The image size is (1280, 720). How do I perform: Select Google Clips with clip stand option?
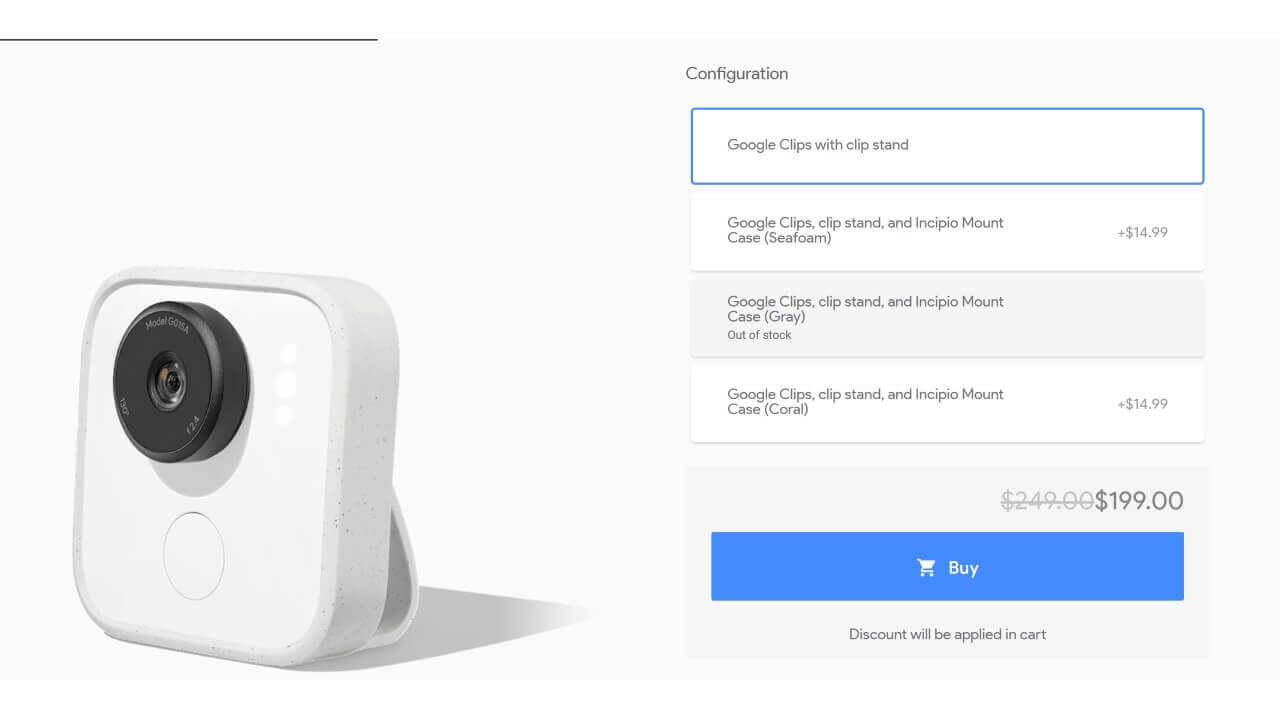tap(946, 146)
